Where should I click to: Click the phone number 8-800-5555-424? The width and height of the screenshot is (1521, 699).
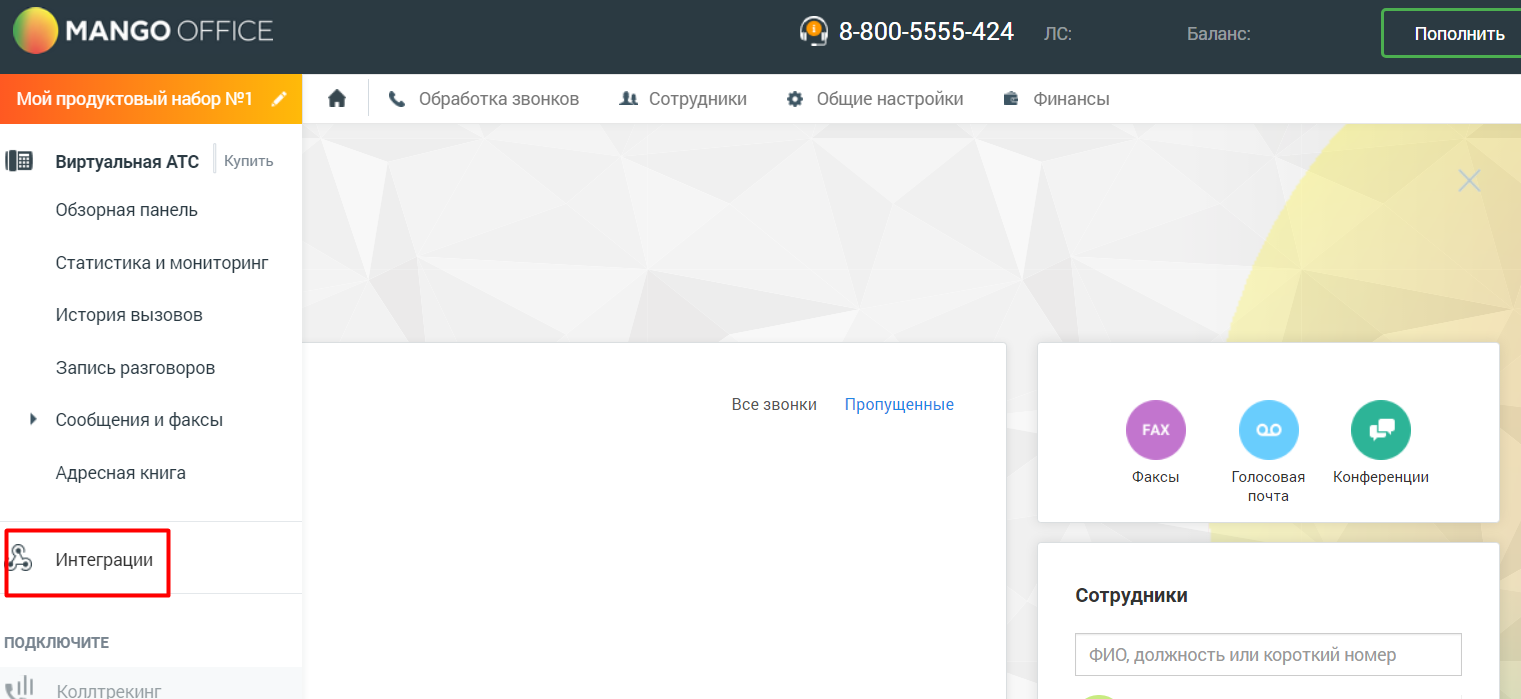click(926, 32)
